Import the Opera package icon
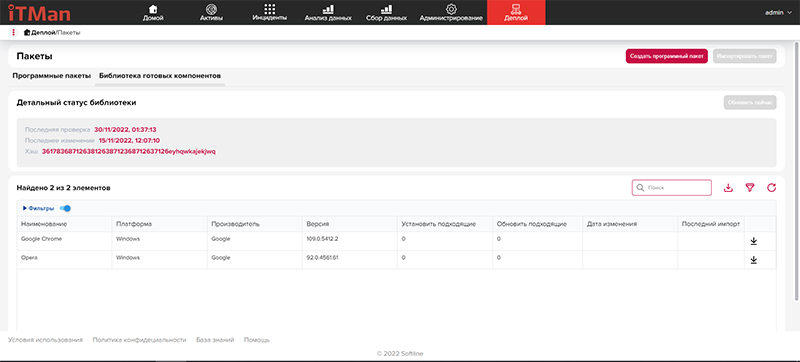Viewport: 800px width, 362px height. 754,260
